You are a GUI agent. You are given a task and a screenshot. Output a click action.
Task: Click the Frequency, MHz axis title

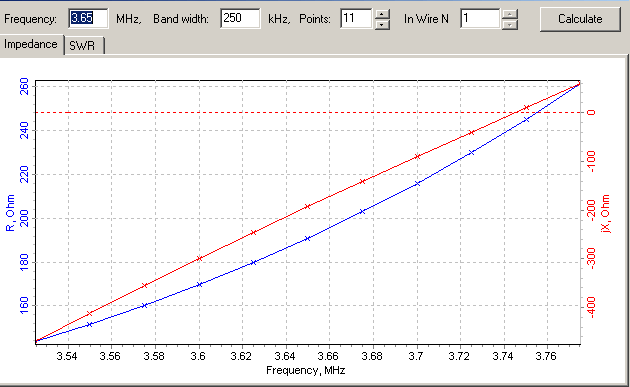[x=306, y=370]
